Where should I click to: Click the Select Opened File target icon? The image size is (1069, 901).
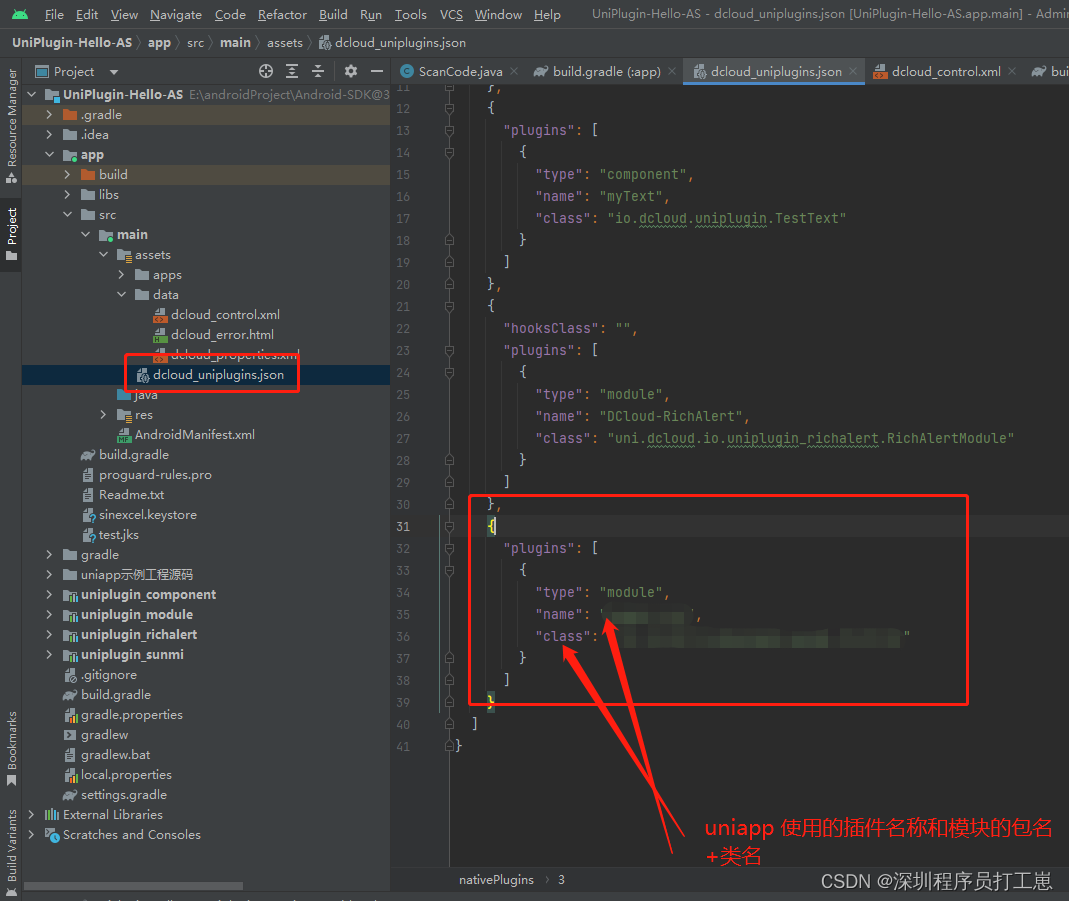tap(266, 72)
